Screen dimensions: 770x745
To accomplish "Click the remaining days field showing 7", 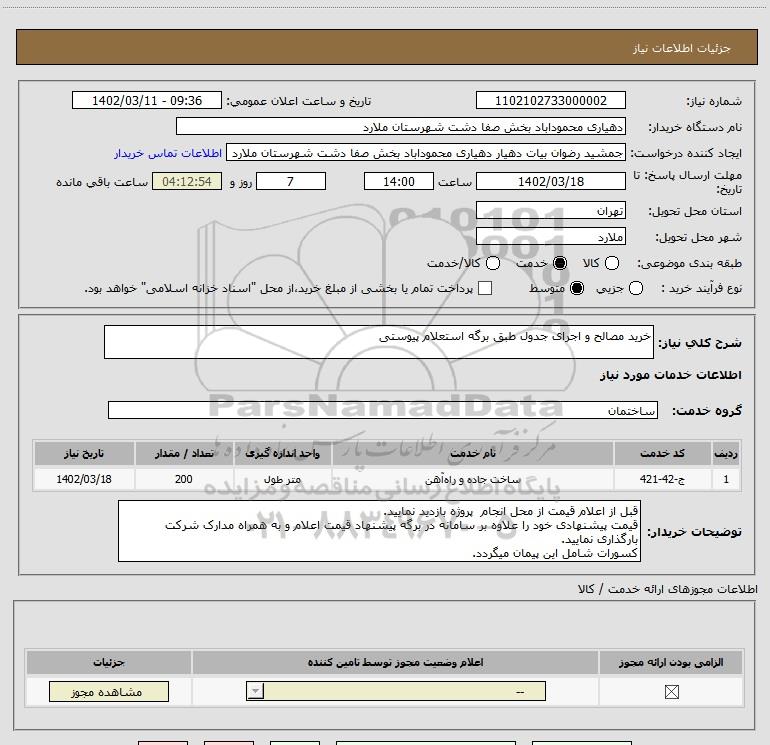I will [291, 181].
